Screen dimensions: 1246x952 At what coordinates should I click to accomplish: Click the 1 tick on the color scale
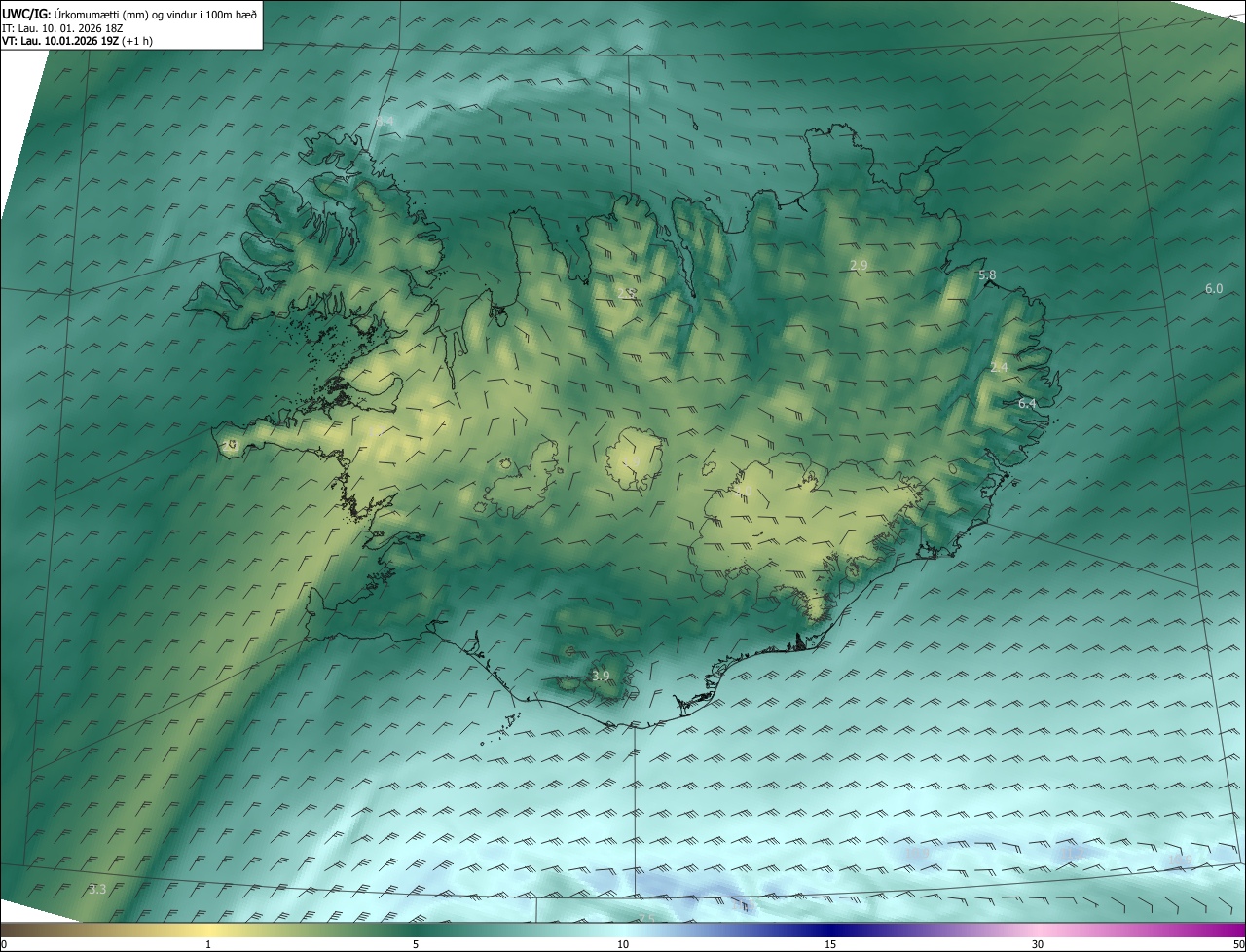pos(208,945)
